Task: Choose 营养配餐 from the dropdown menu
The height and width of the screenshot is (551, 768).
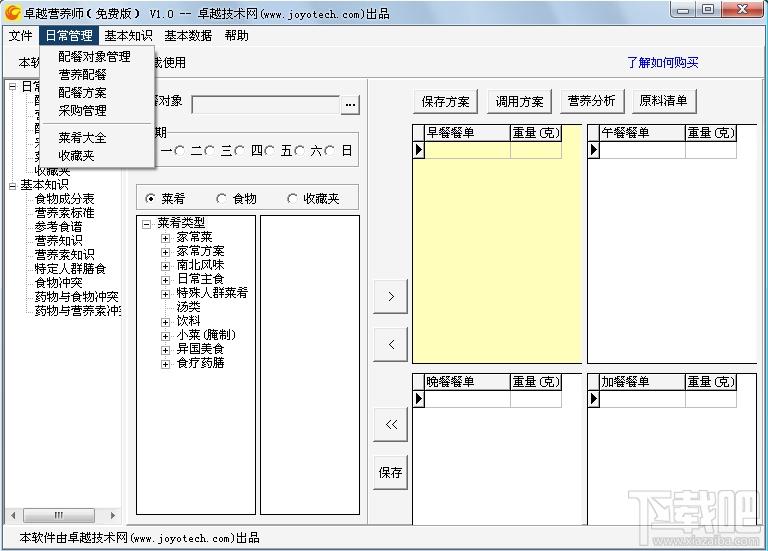Action: [82, 74]
